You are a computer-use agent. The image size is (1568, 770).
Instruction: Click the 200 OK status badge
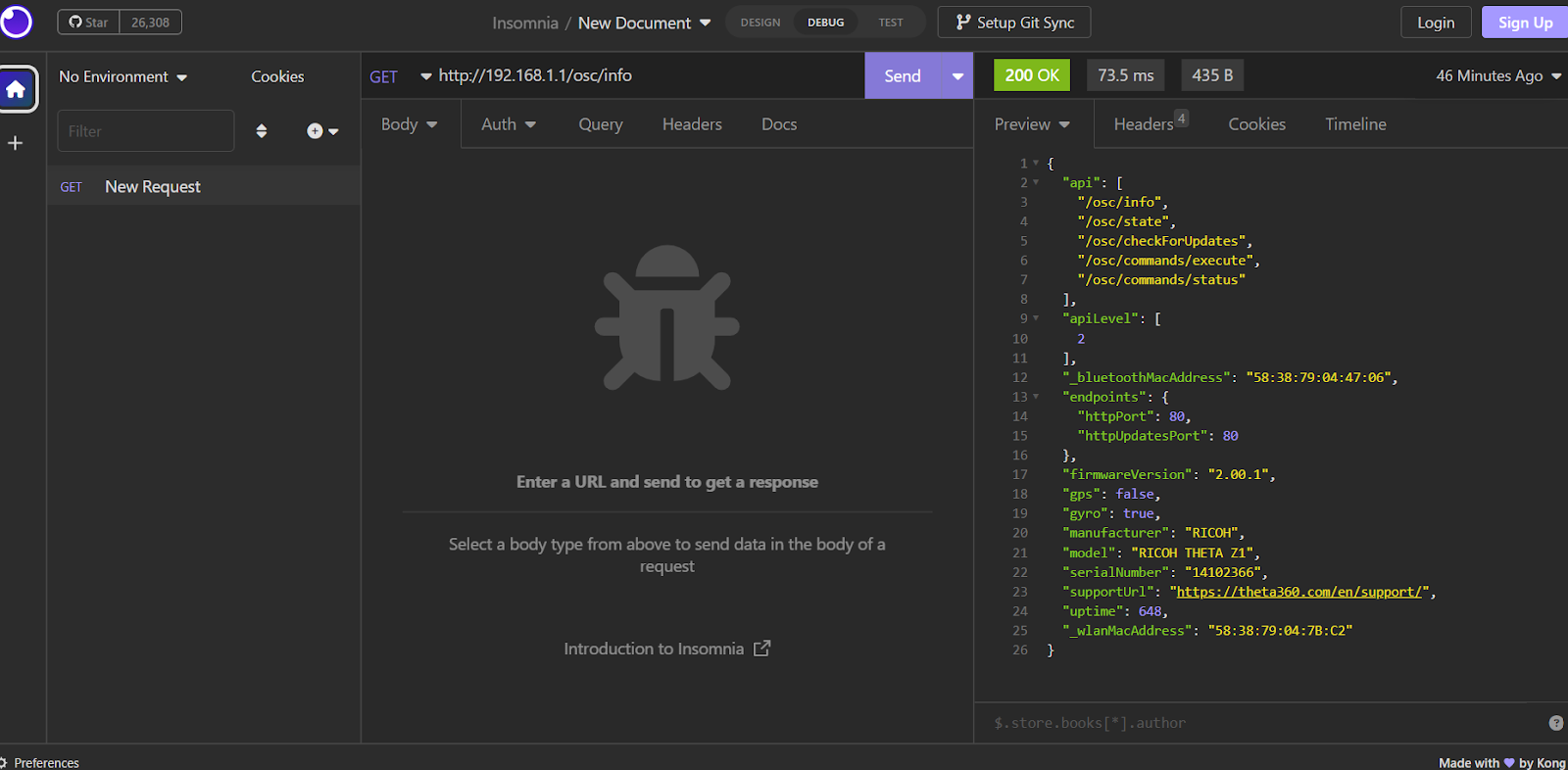pos(1032,75)
